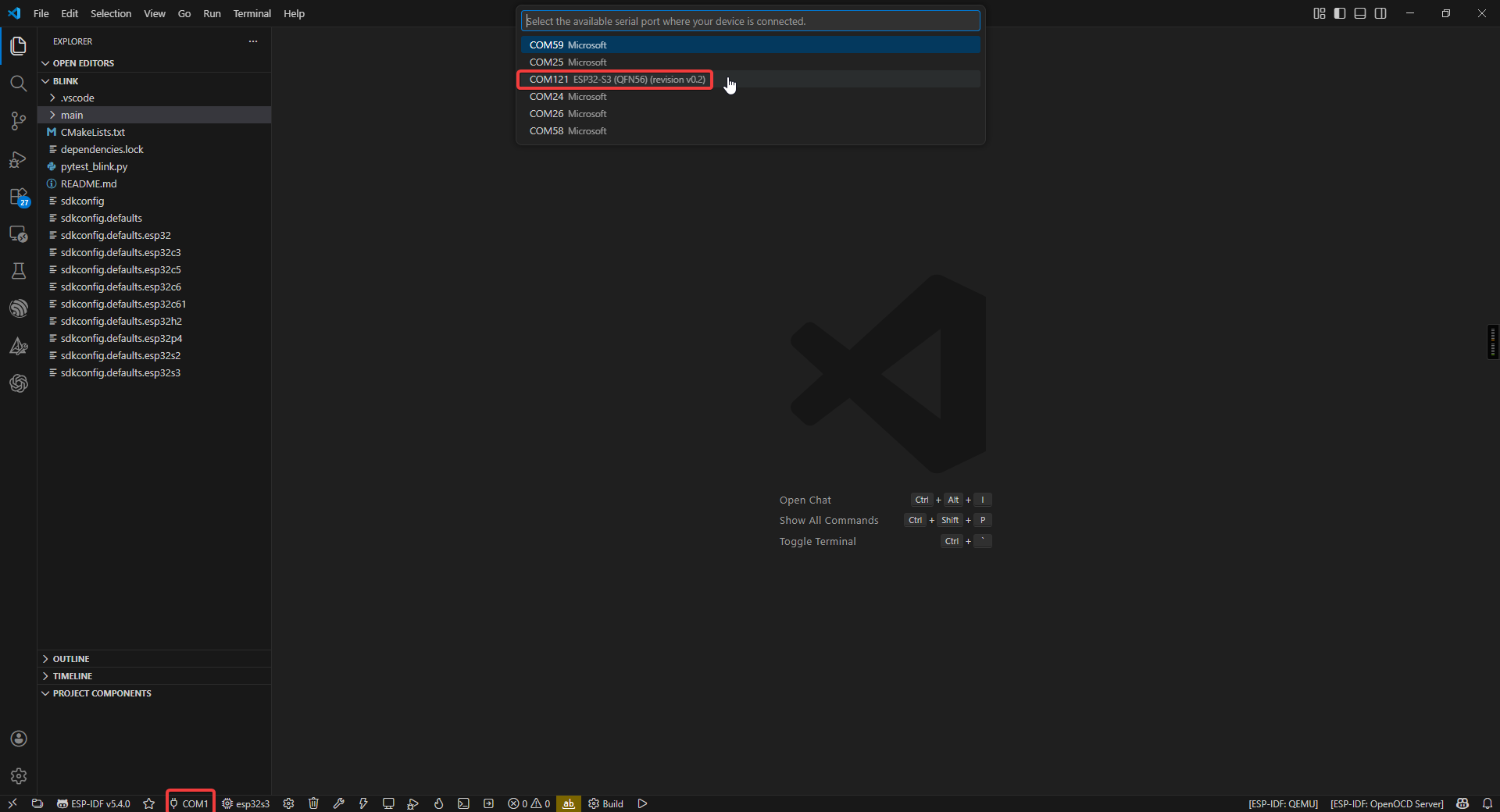Open the Edit menu

[70, 13]
